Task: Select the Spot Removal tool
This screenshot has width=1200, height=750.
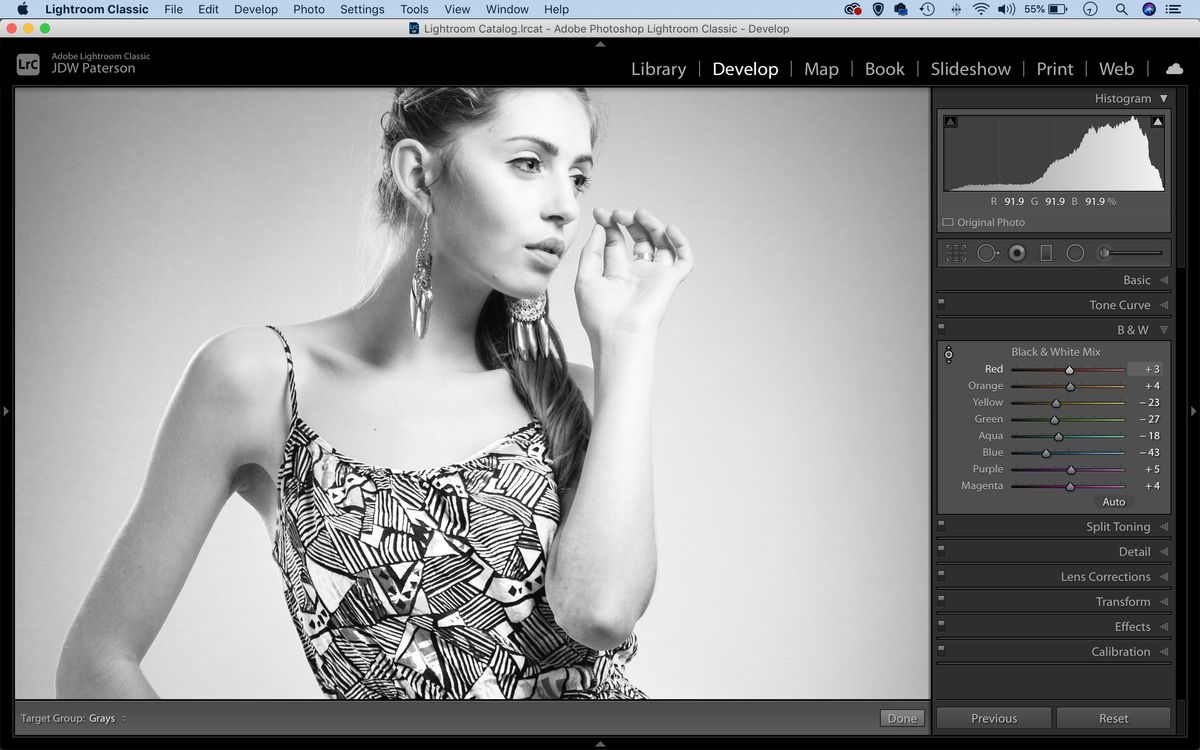Action: 986,252
